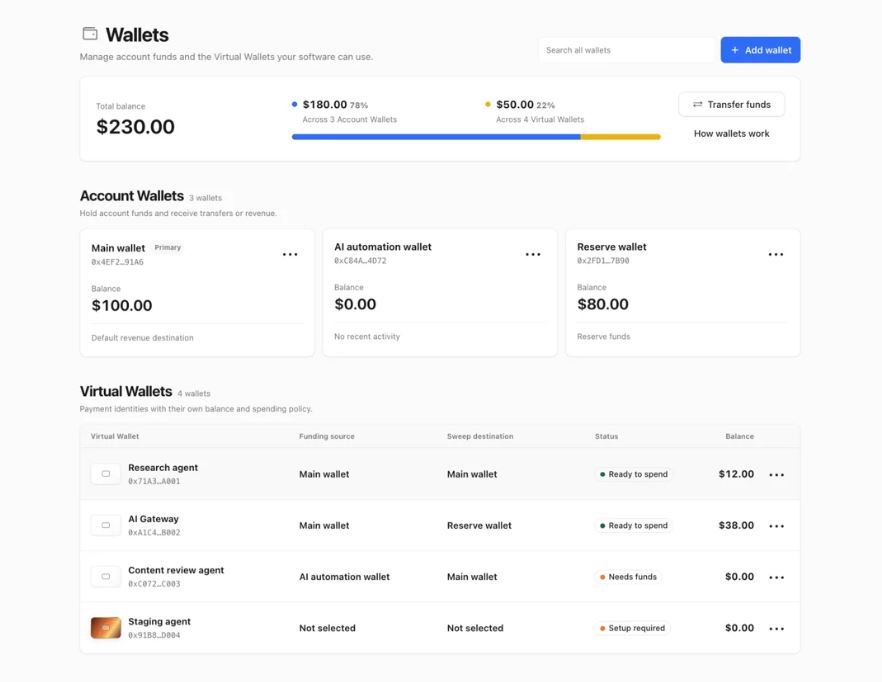882x682 pixels.
Task: Click AI Gateway's Ready to spend status
Action: pyautogui.click(x=633, y=526)
